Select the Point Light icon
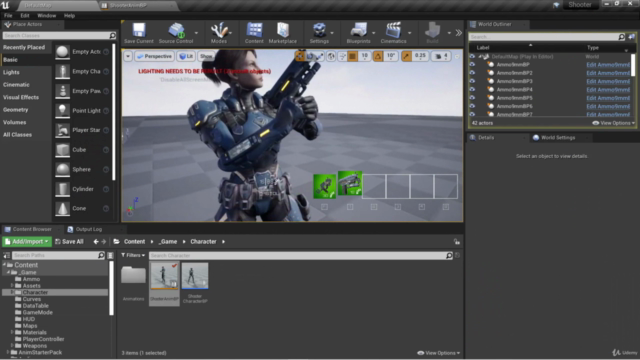 pyautogui.click(x=62, y=111)
